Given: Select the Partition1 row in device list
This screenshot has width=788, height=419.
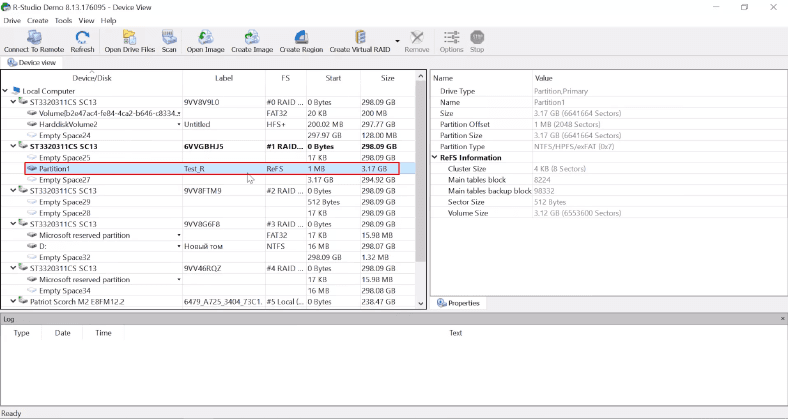Looking at the screenshot, I should (x=55, y=169).
